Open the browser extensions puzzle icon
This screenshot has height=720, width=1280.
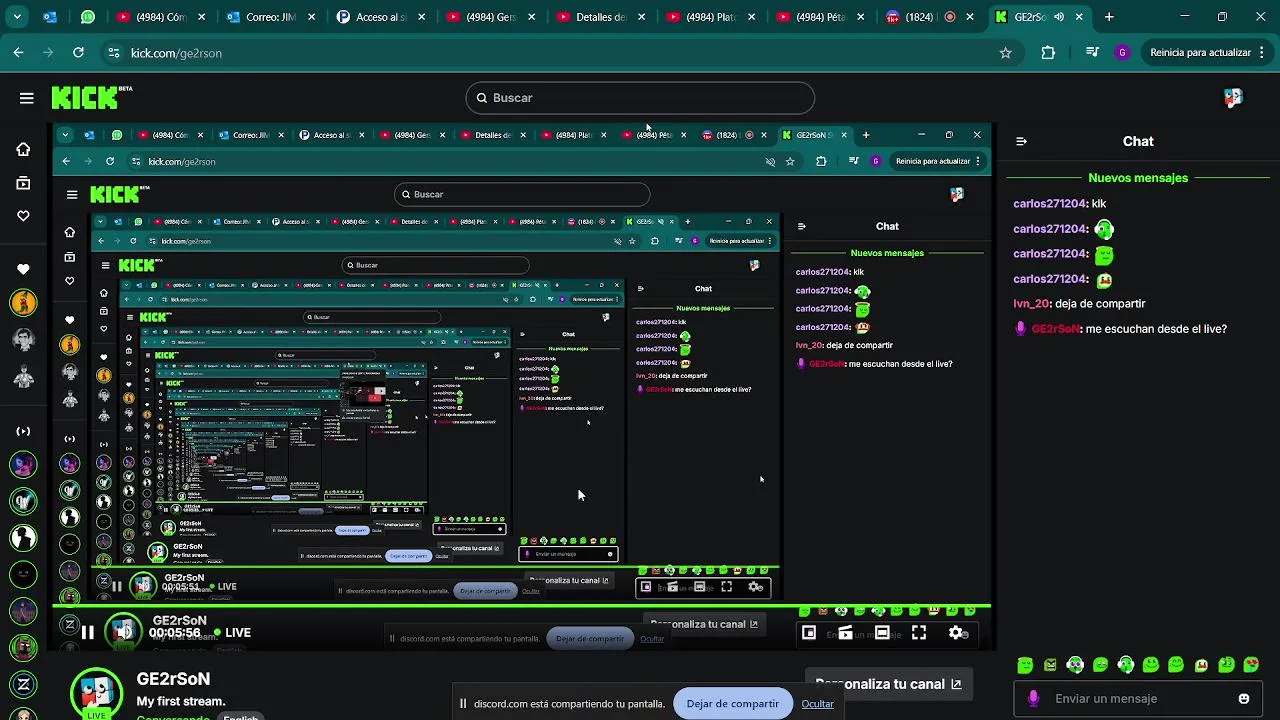1048,53
